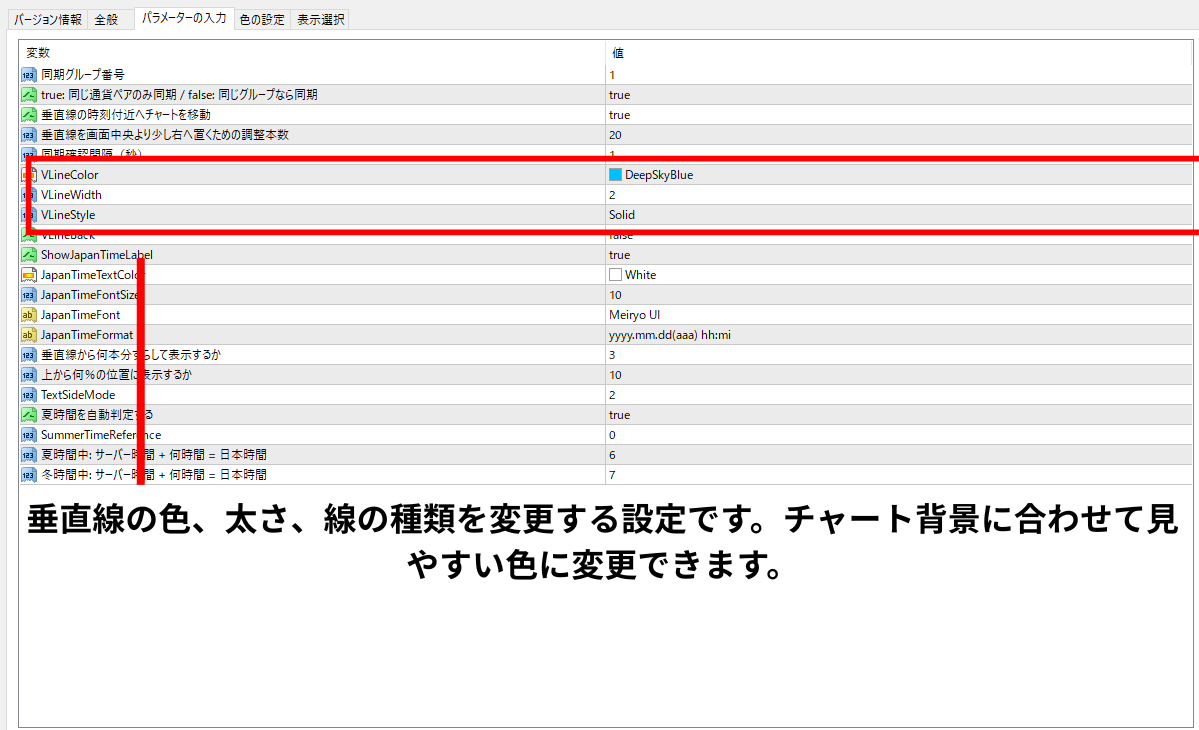
Task: Toggle the 夏時間を自動判定する true value
Action: 619,415
